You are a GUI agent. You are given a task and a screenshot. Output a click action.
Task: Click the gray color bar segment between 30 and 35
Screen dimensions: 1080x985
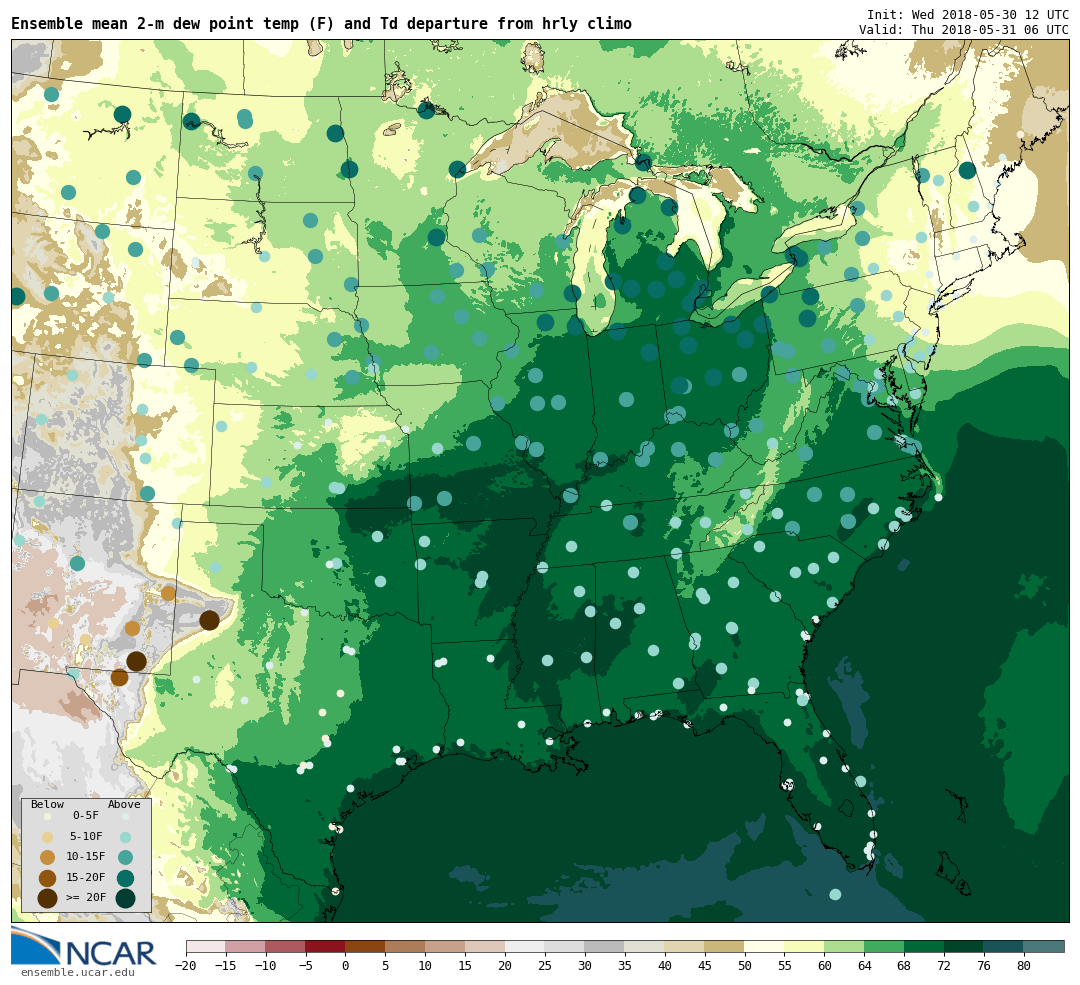[x=605, y=947]
